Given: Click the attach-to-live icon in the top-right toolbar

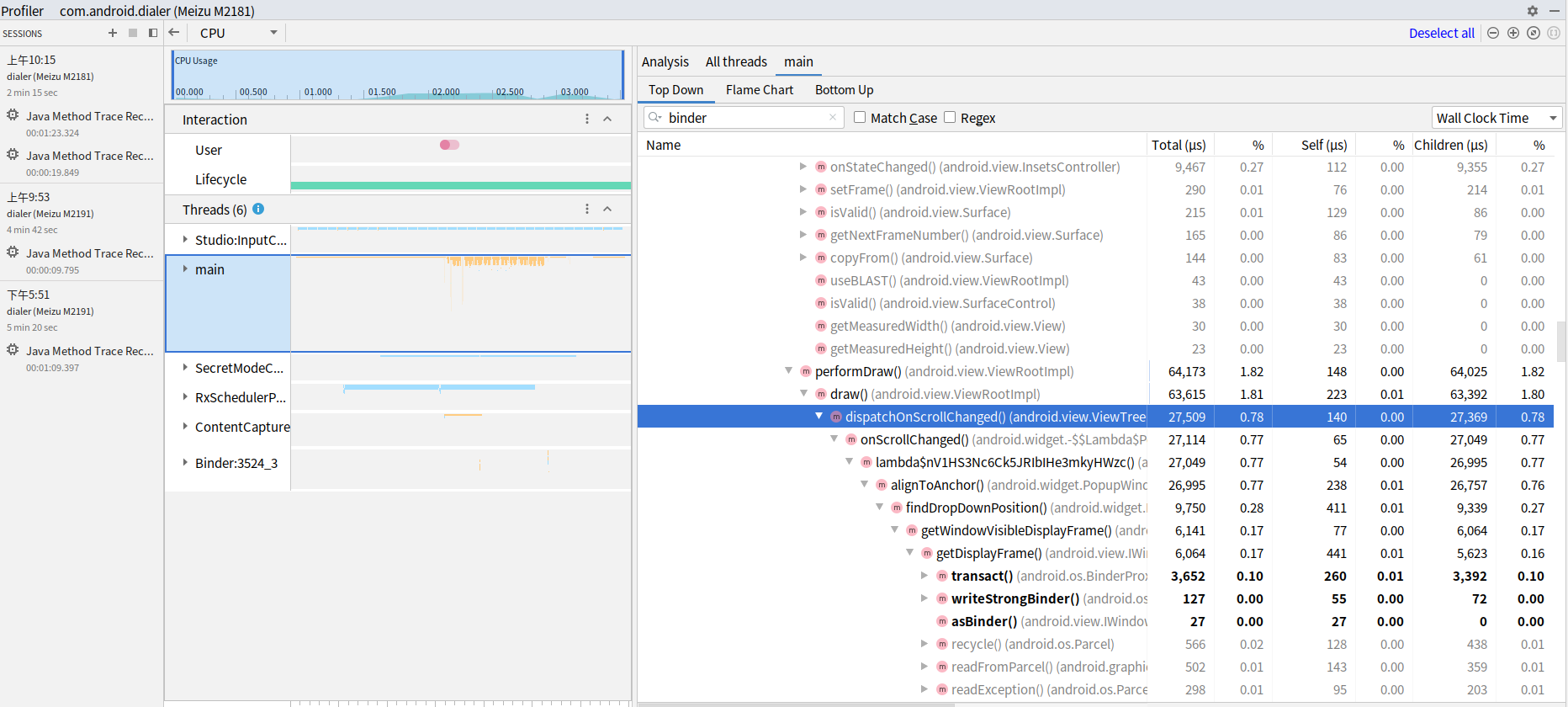Looking at the screenshot, I should tap(1554, 33).
